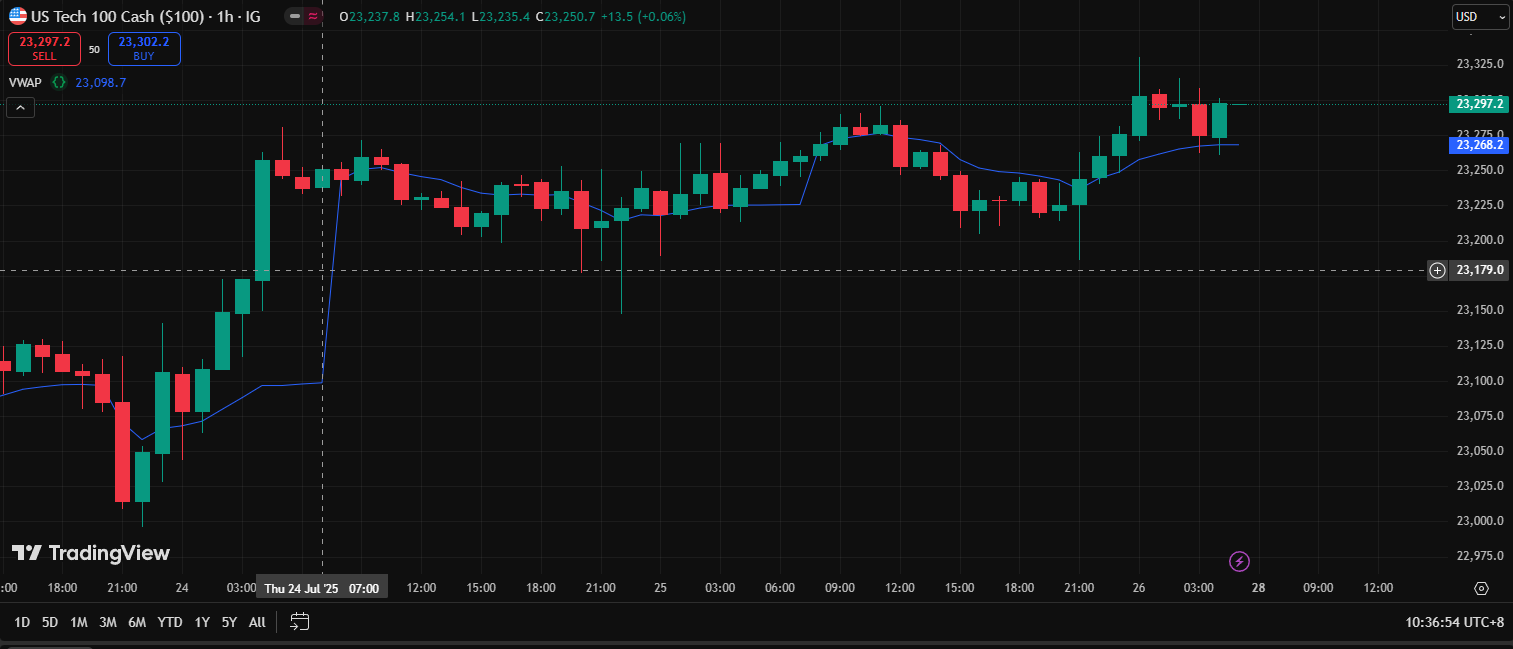Image resolution: width=1513 pixels, height=649 pixels.
Task: Click the purple lightning flash icon
Action: tap(1239, 562)
